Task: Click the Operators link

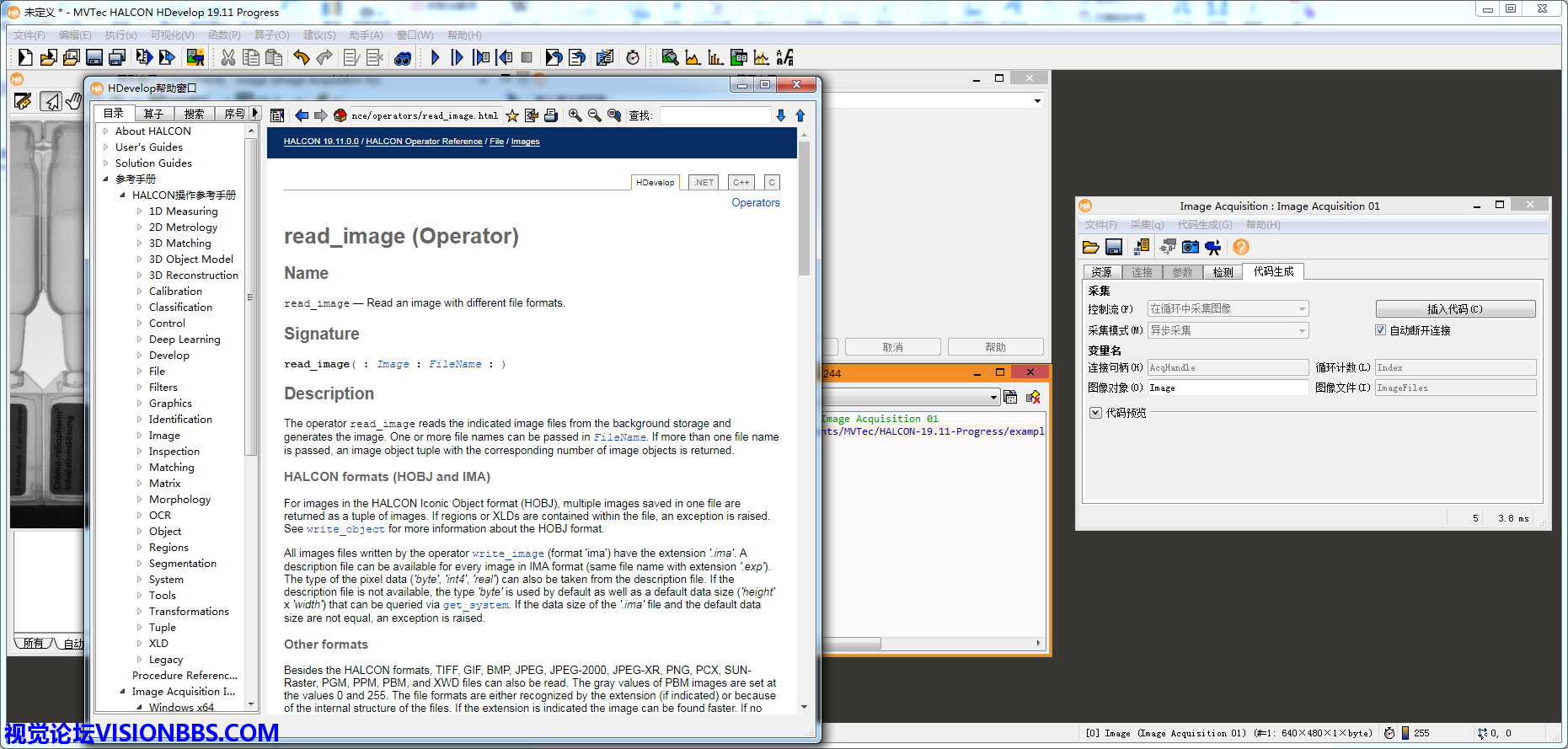Action: tap(756, 203)
